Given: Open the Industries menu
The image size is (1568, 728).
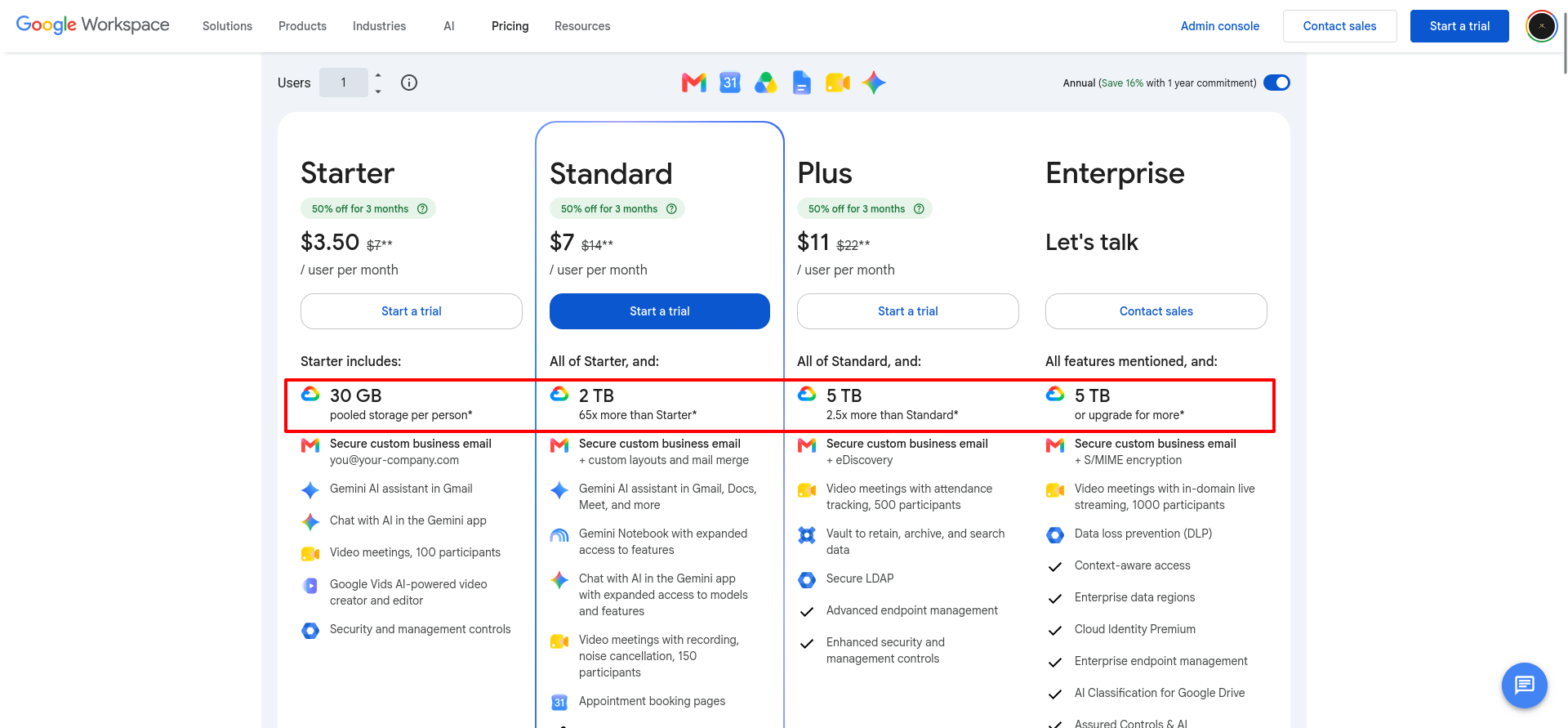Looking at the screenshot, I should (x=379, y=26).
